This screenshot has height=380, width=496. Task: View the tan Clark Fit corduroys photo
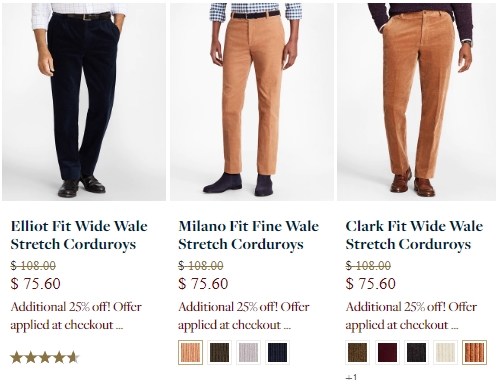point(417,102)
